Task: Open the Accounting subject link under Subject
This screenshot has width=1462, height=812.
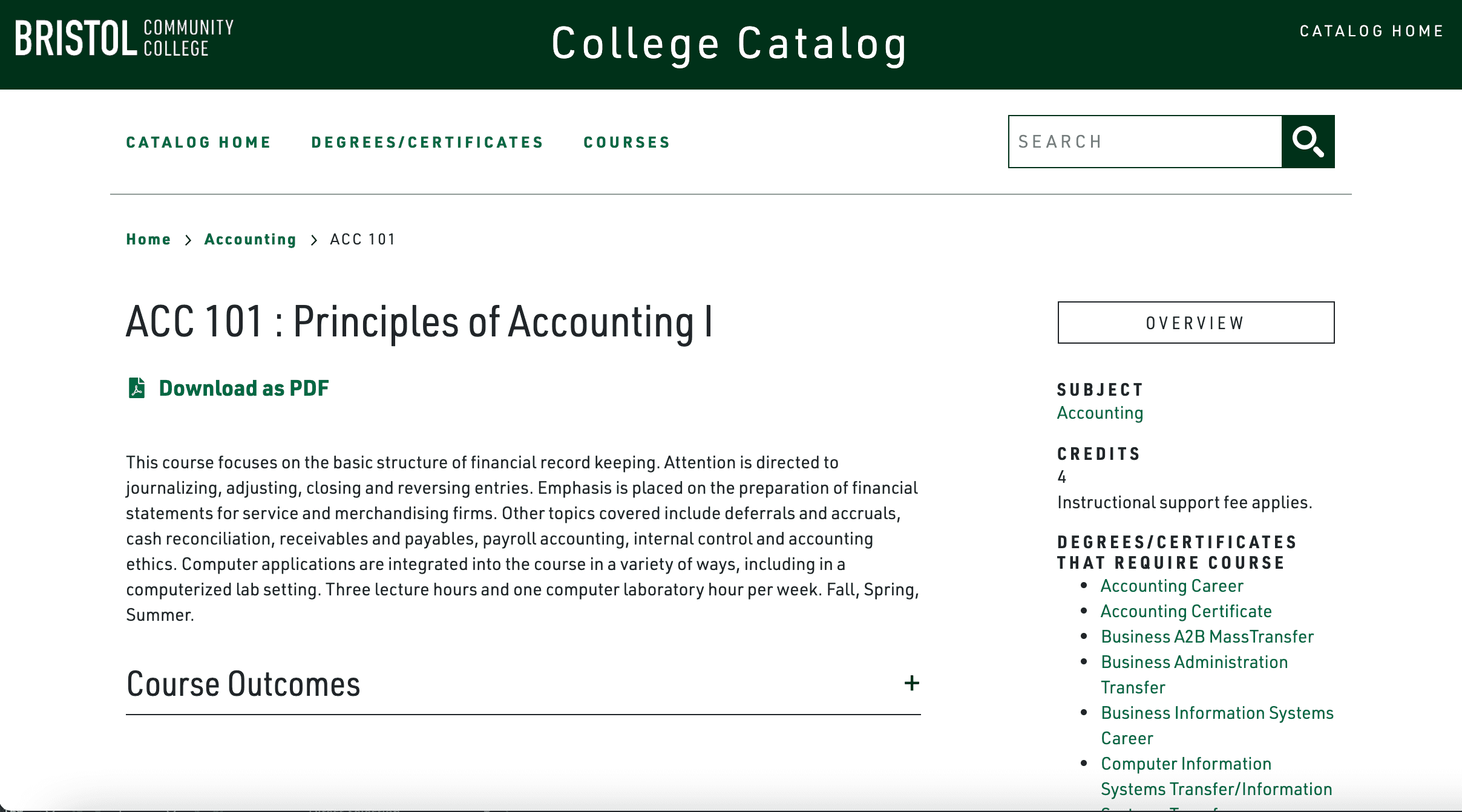Action: tap(1100, 413)
